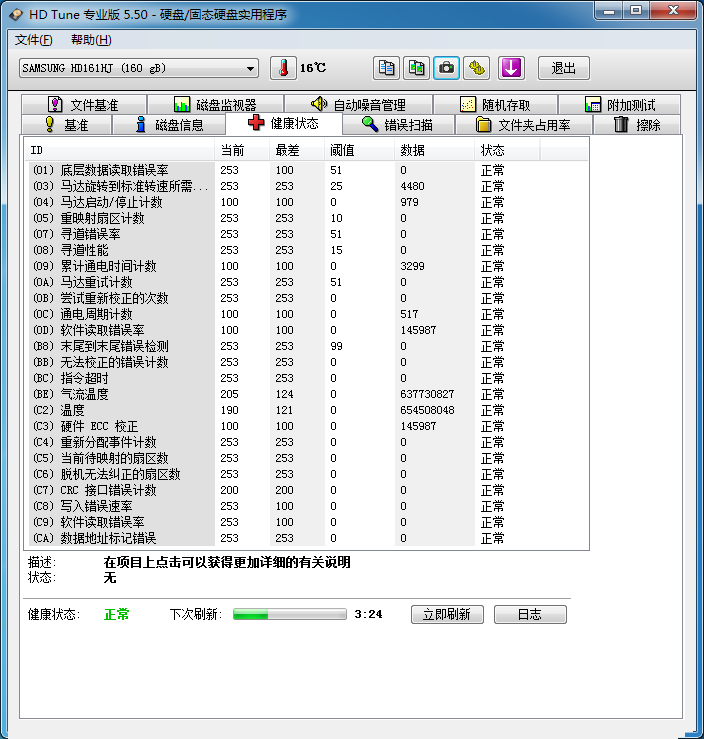Click the 日志 button
This screenshot has width=704, height=739.
click(x=530, y=614)
